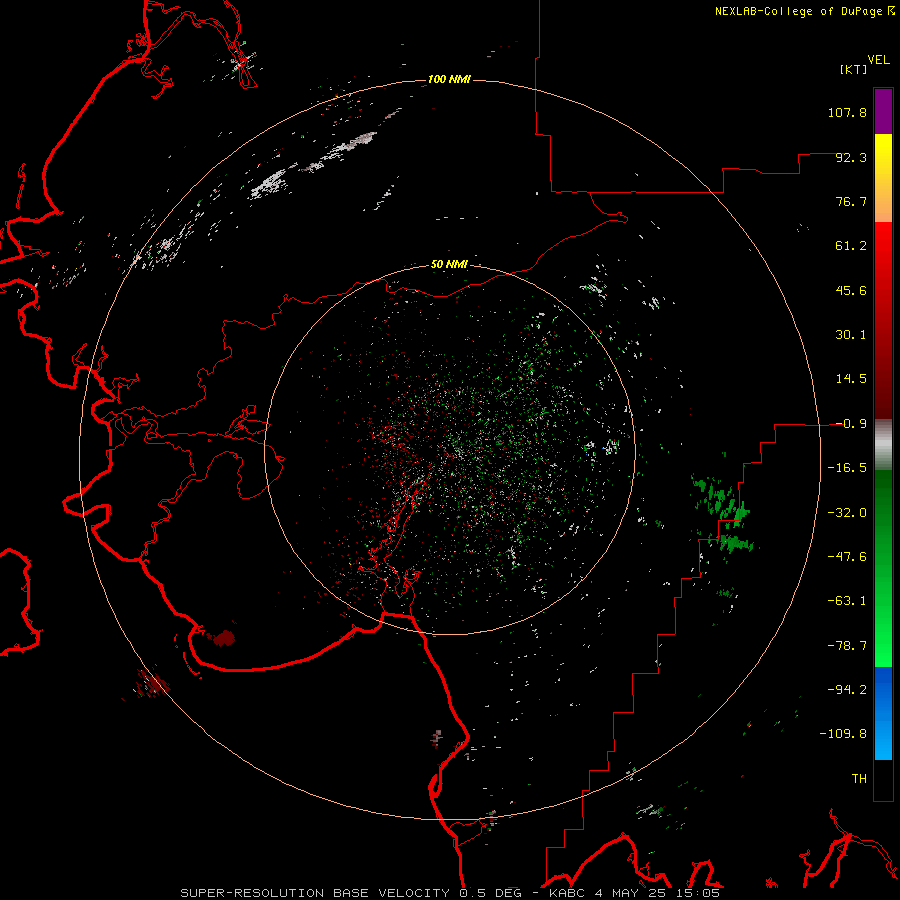Click the -94.2 legend value

click(847, 689)
